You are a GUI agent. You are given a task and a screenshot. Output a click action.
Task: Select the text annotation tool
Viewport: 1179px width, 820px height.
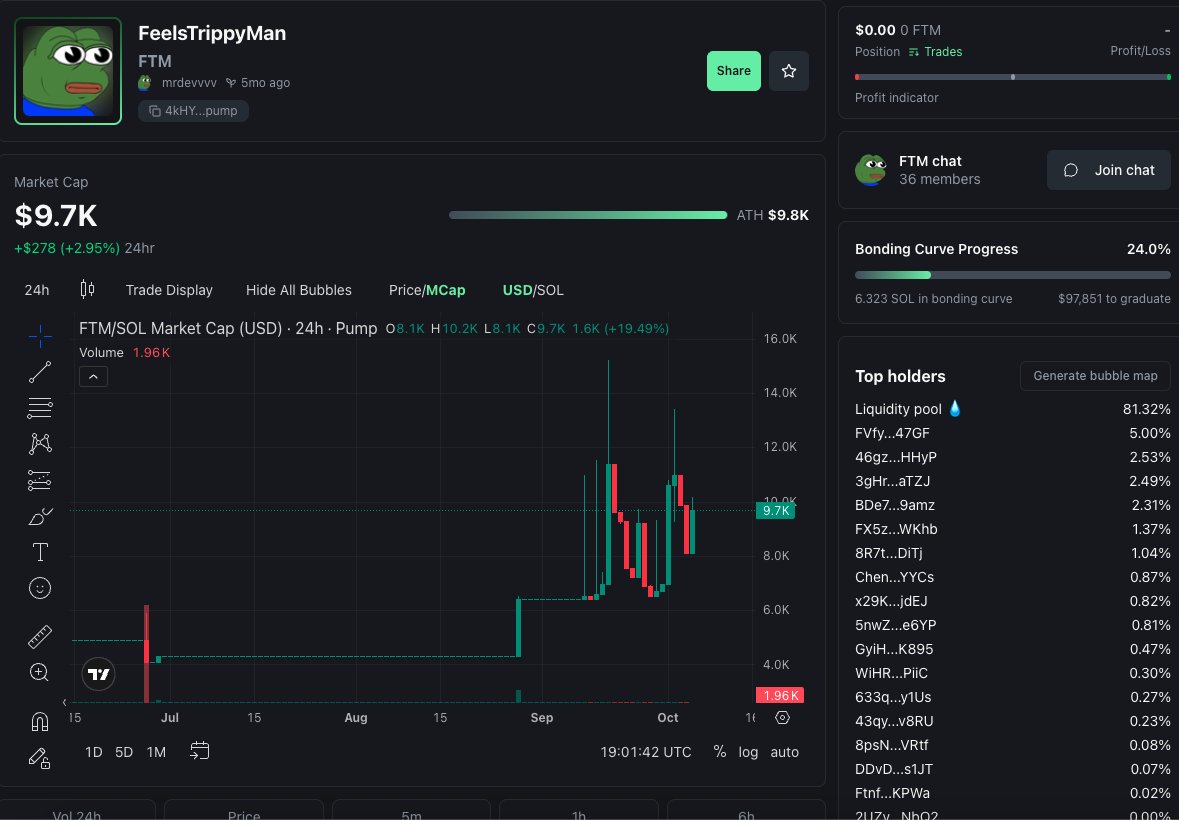point(40,552)
